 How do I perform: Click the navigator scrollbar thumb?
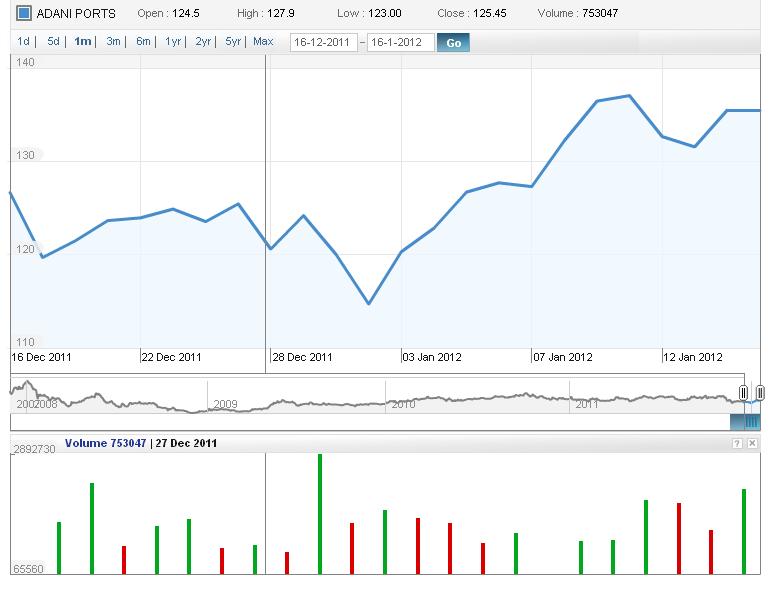(x=751, y=423)
